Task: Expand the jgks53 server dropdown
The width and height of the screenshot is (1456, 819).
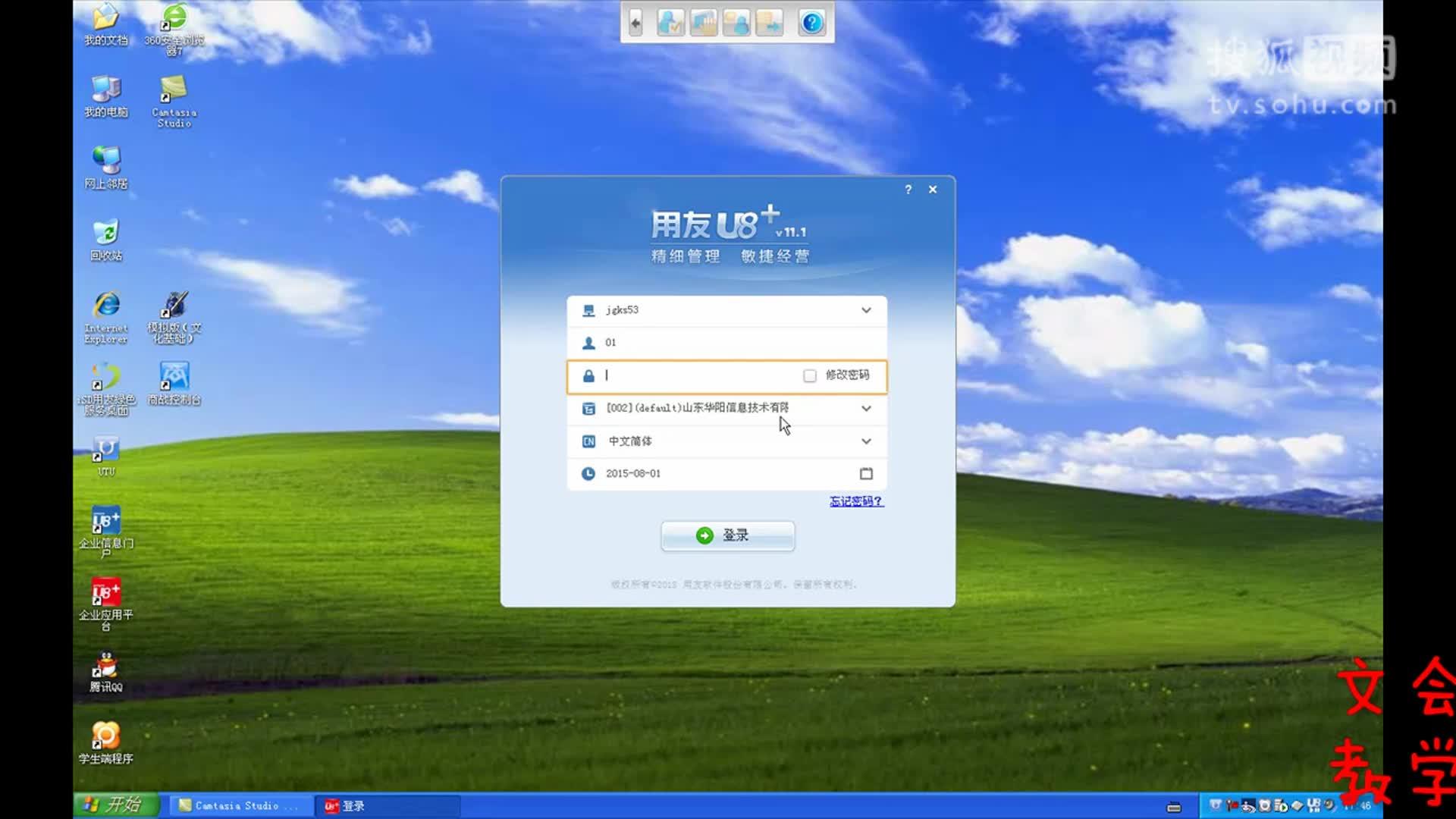Action: pyautogui.click(x=865, y=310)
